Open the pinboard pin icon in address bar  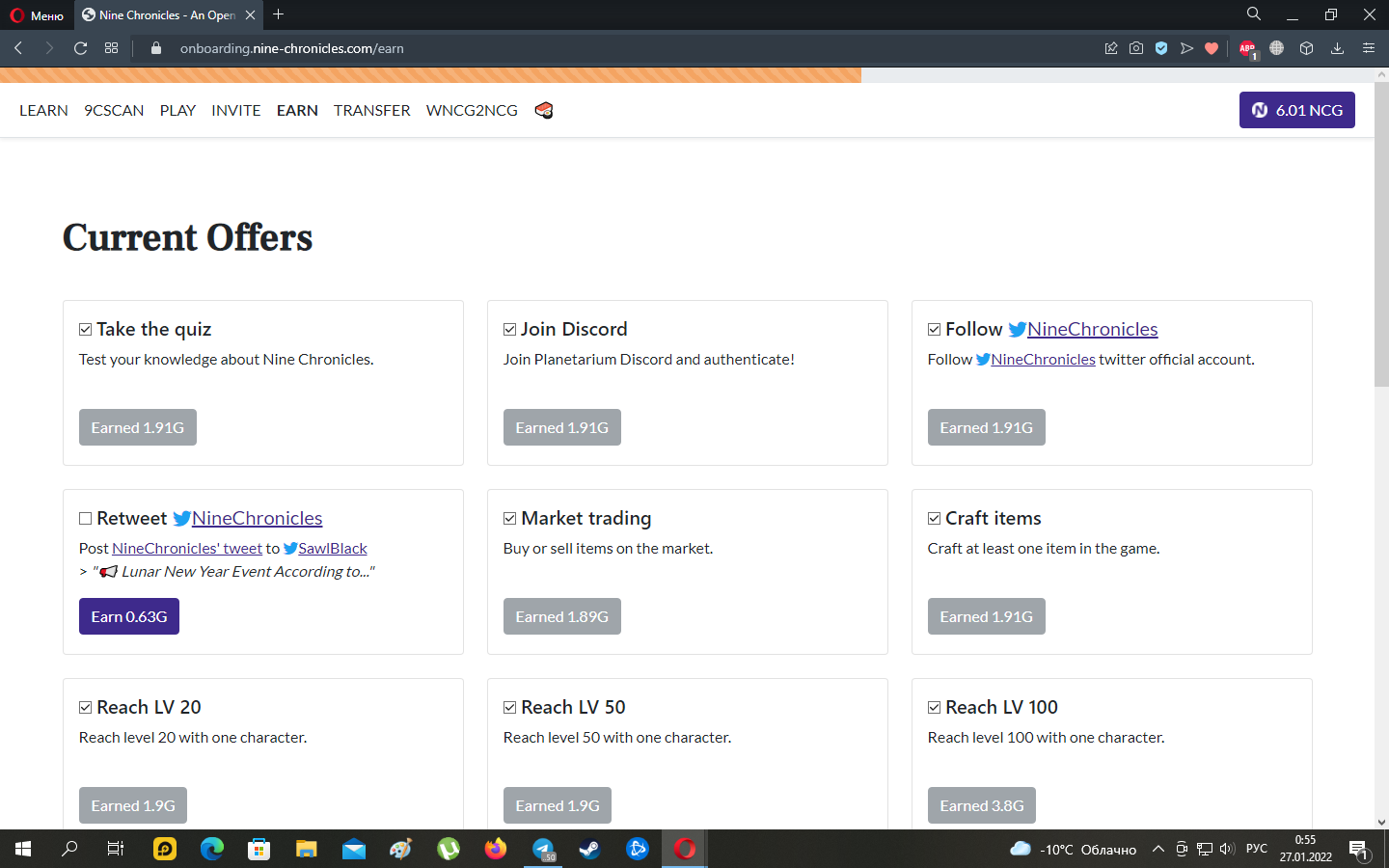1111,48
